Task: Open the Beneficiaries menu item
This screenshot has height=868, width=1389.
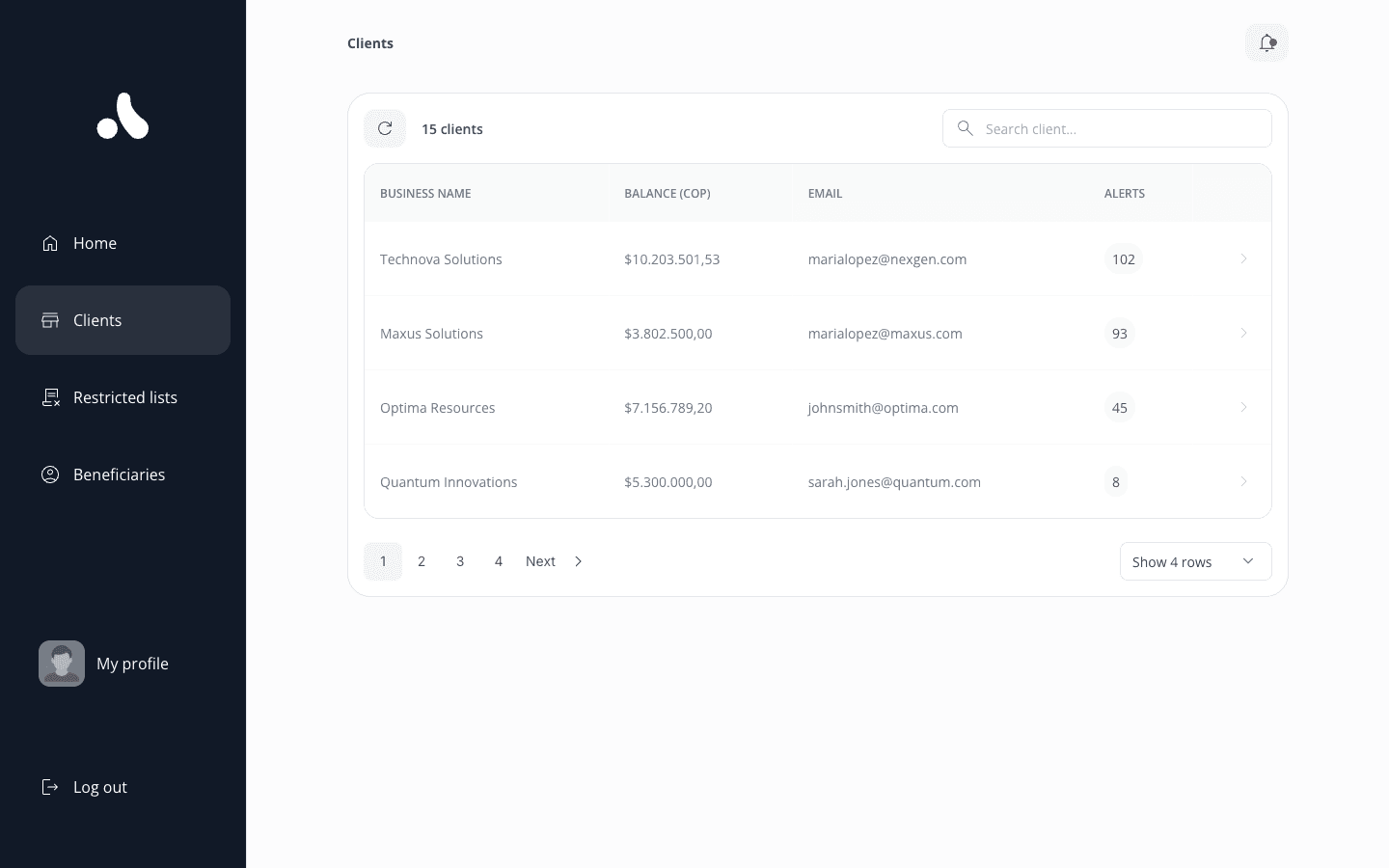Action: point(123,475)
